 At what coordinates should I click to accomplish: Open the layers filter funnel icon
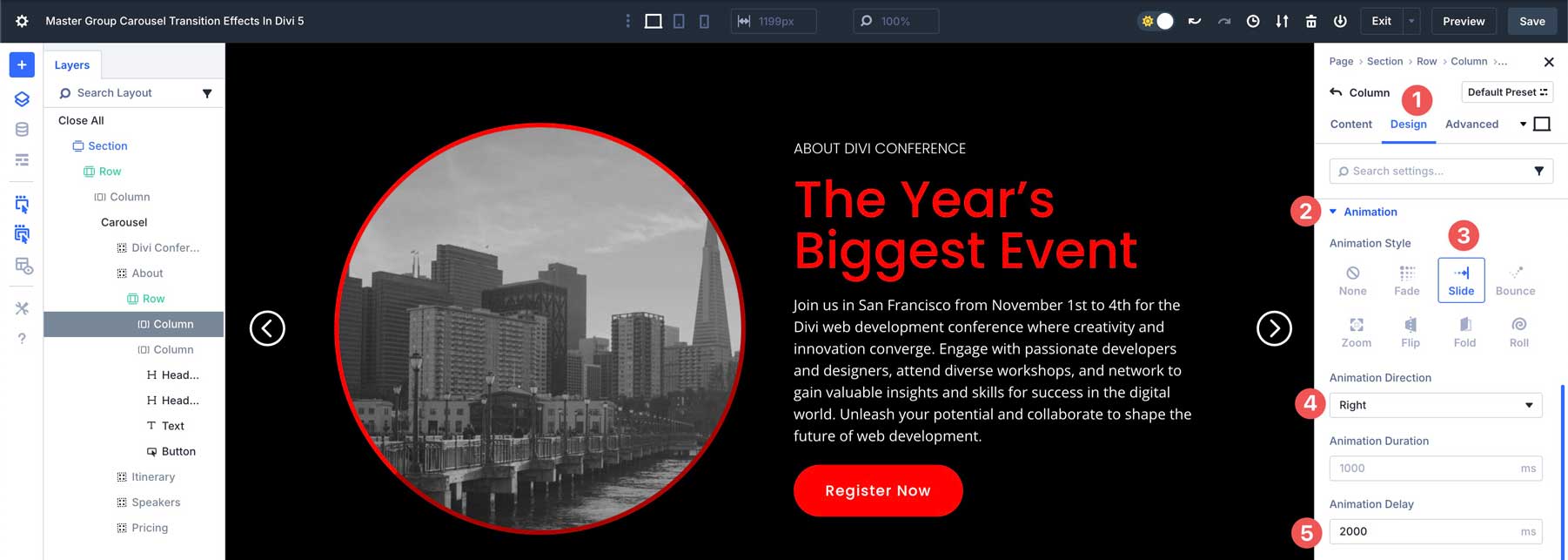pyautogui.click(x=207, y=93)
